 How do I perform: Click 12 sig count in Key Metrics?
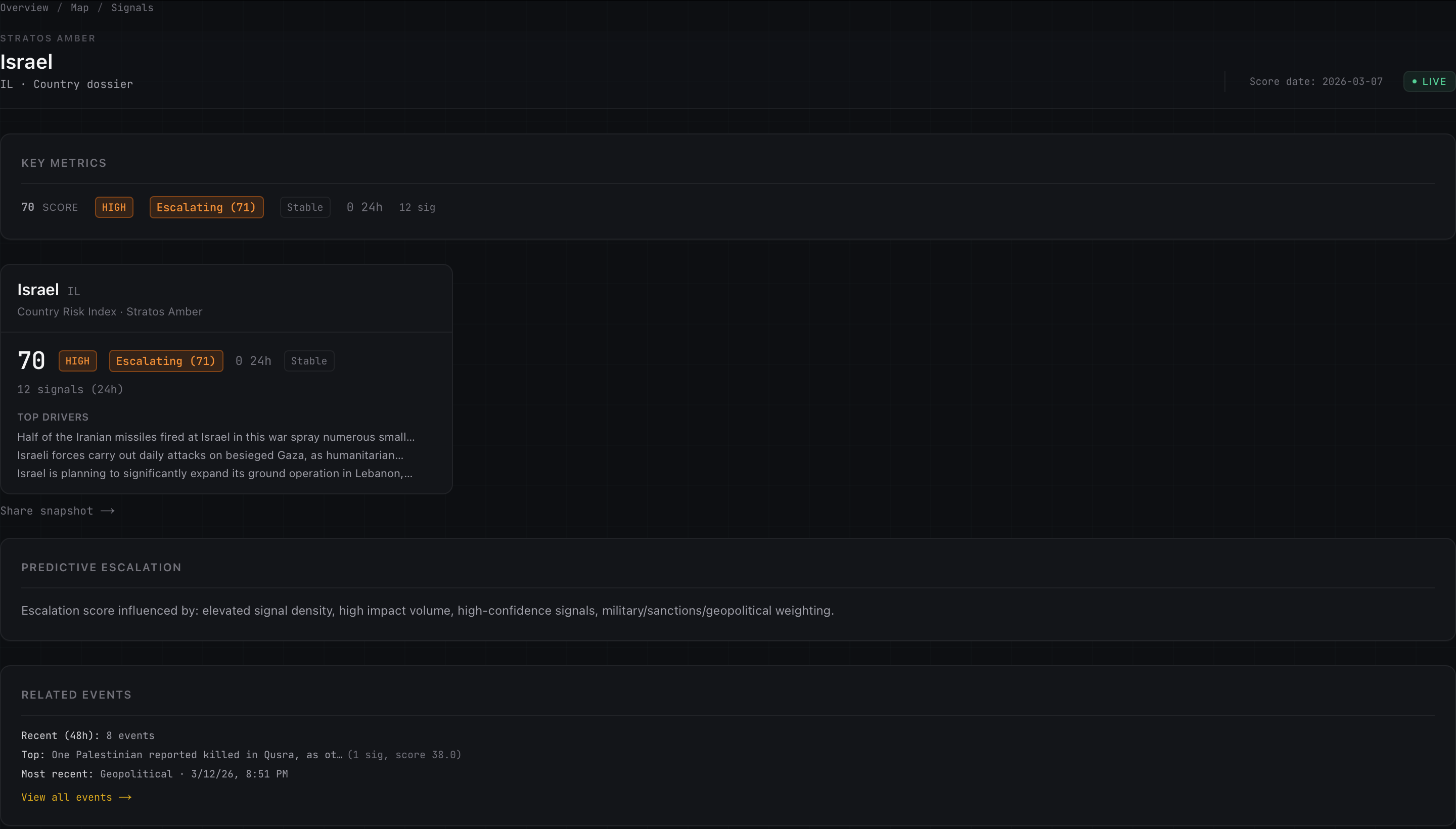(x=417, y=207)
